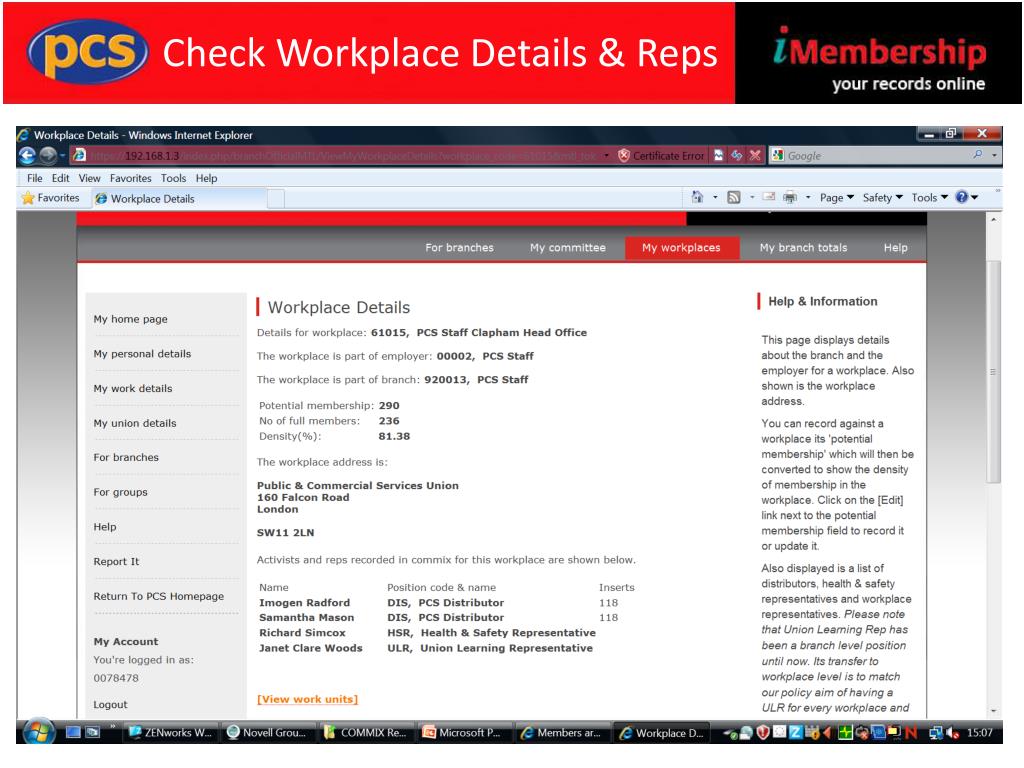
Task: Click 'Report It' in the sidebar
Action: coord(116,561)
